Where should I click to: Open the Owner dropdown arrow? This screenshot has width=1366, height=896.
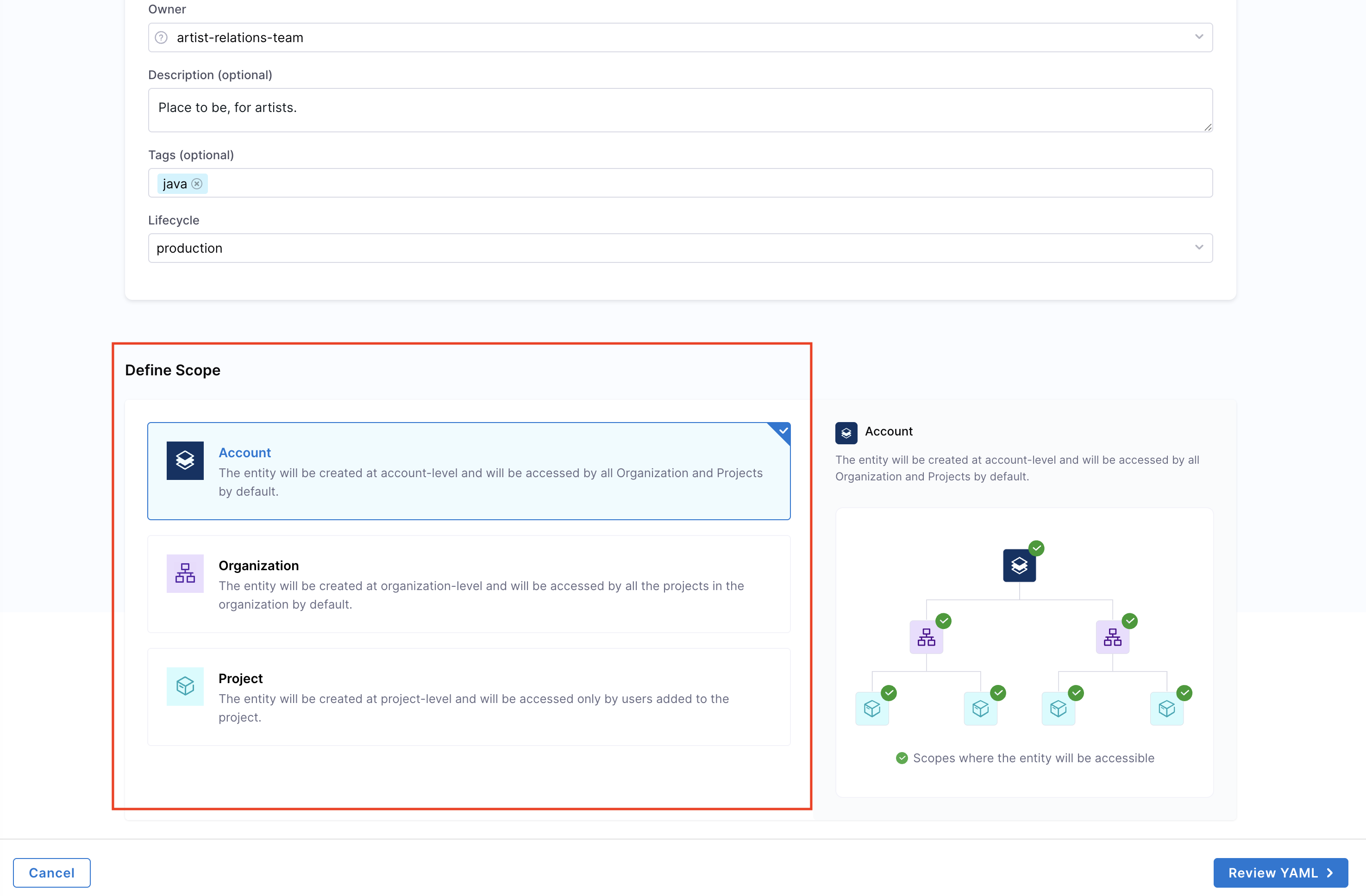coord(1199,37)
